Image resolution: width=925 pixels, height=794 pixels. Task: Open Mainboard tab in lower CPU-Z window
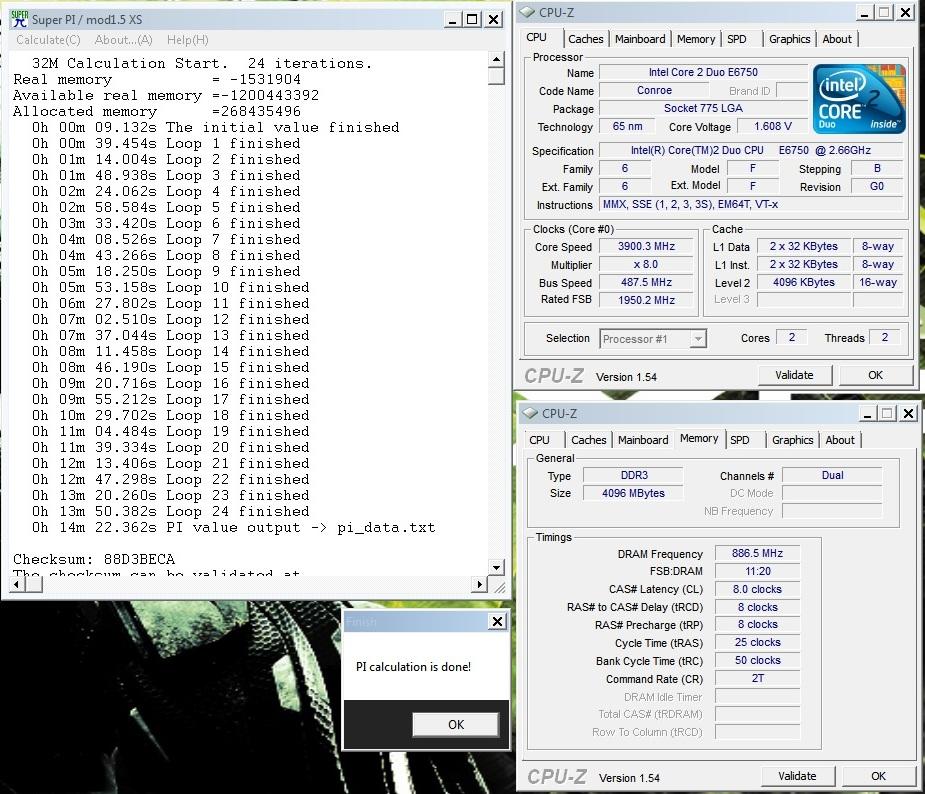point(643,440)
